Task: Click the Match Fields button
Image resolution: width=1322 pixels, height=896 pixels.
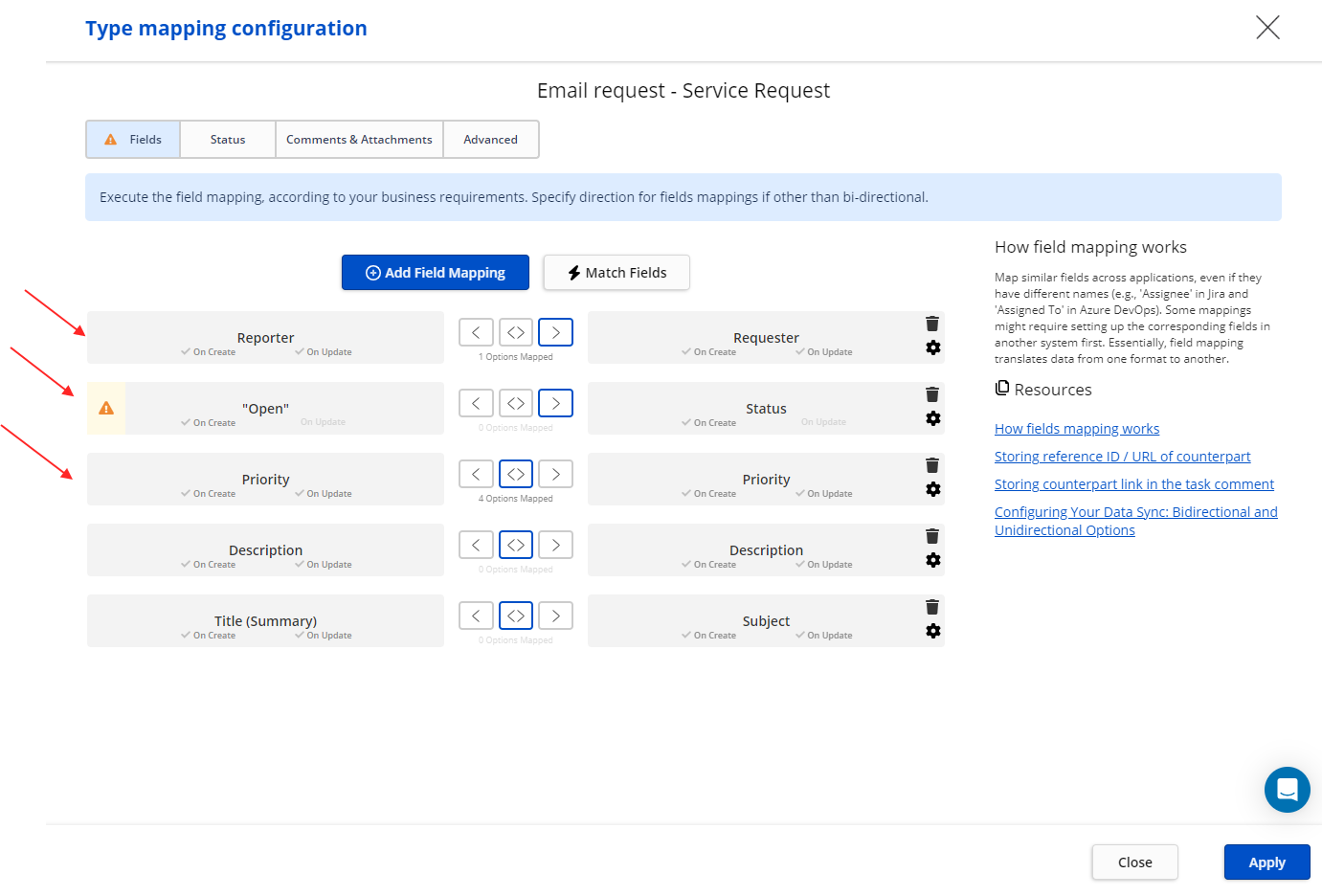Action: tap(616, 273)
